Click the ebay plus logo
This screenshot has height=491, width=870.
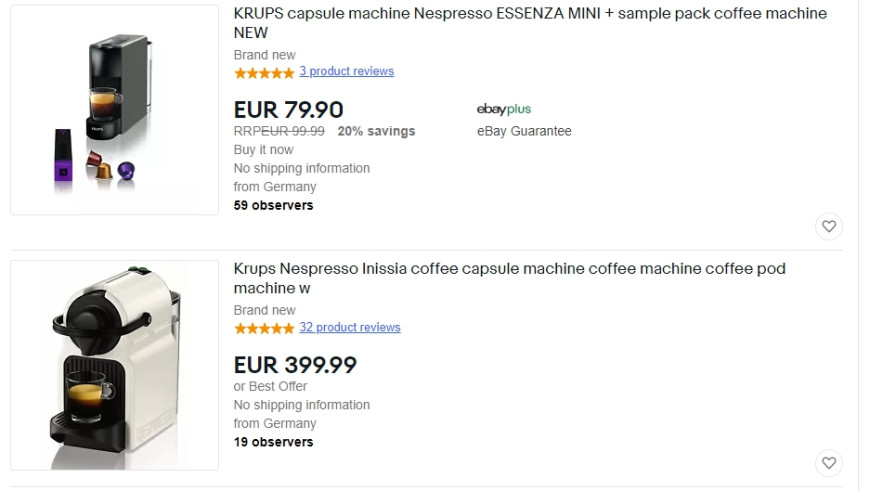[504, 109]
